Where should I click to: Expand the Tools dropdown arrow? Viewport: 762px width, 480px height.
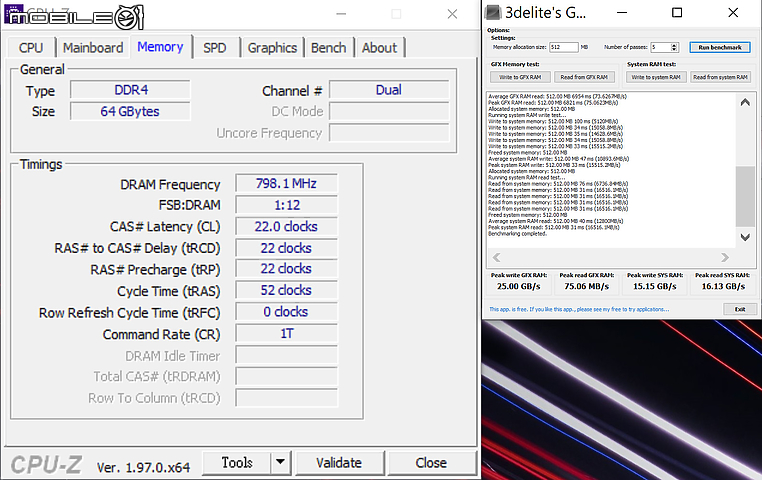280,463
